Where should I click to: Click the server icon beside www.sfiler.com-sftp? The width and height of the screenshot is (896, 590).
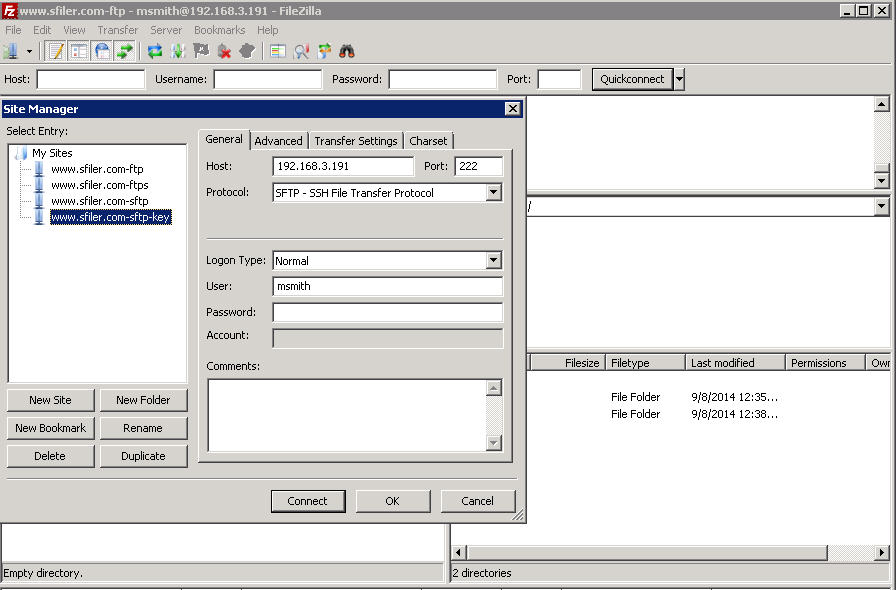(39, 201)
